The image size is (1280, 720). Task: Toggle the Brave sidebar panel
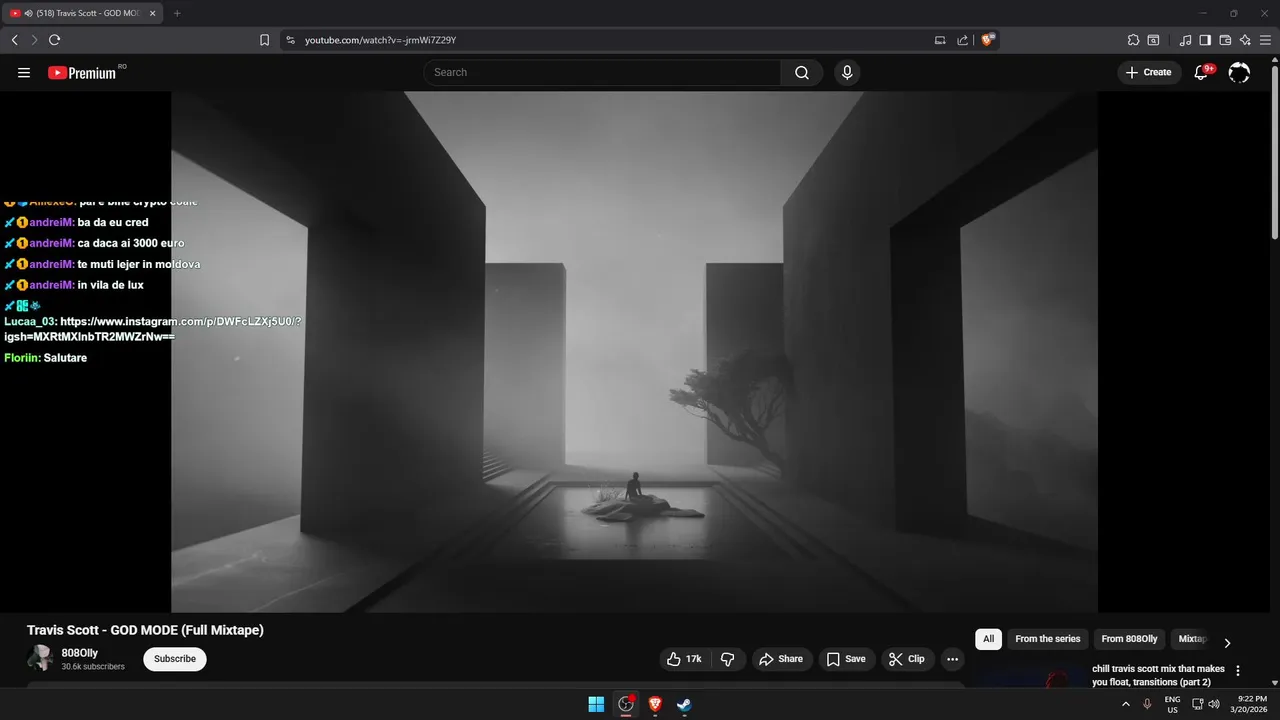1205,40
